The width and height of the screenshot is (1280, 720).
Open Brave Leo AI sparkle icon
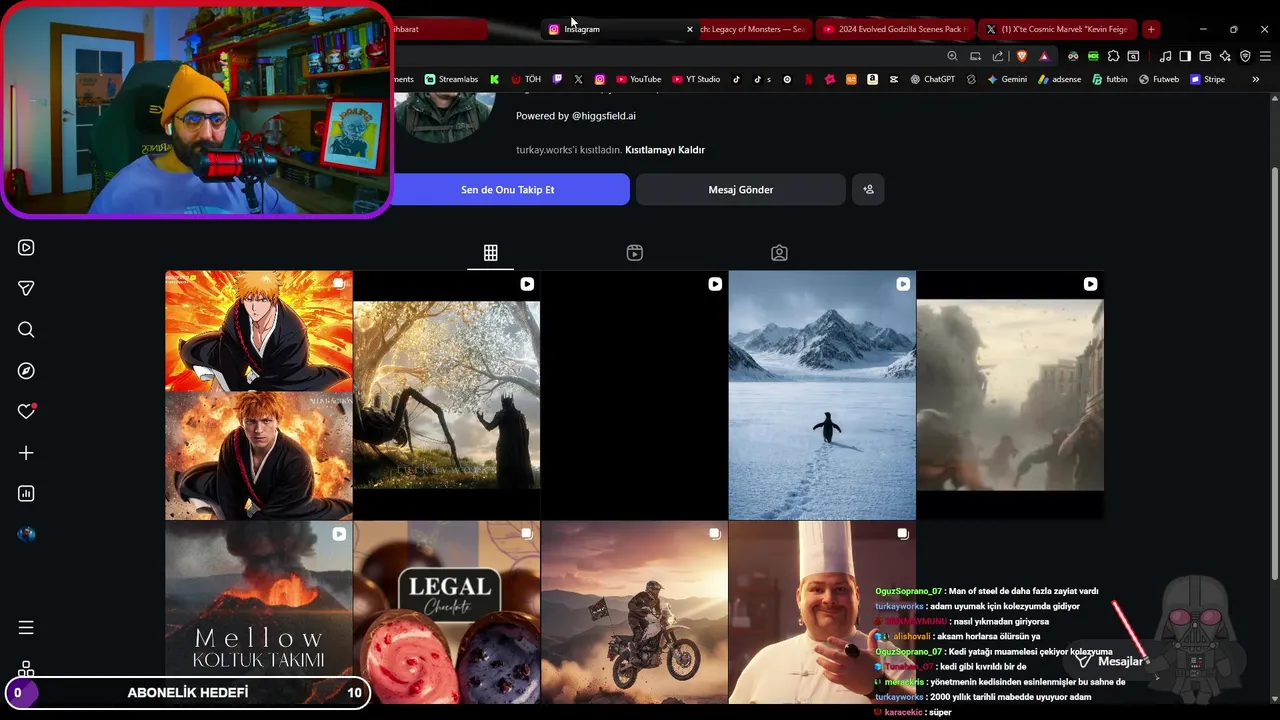1225,56
